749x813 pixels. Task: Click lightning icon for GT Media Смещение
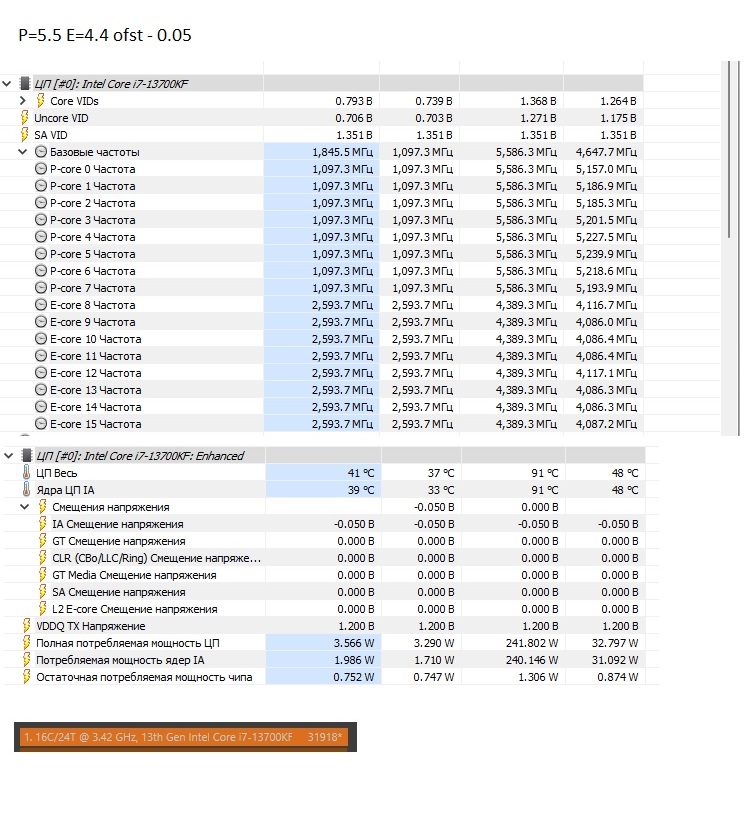click(x=43, y=575)
